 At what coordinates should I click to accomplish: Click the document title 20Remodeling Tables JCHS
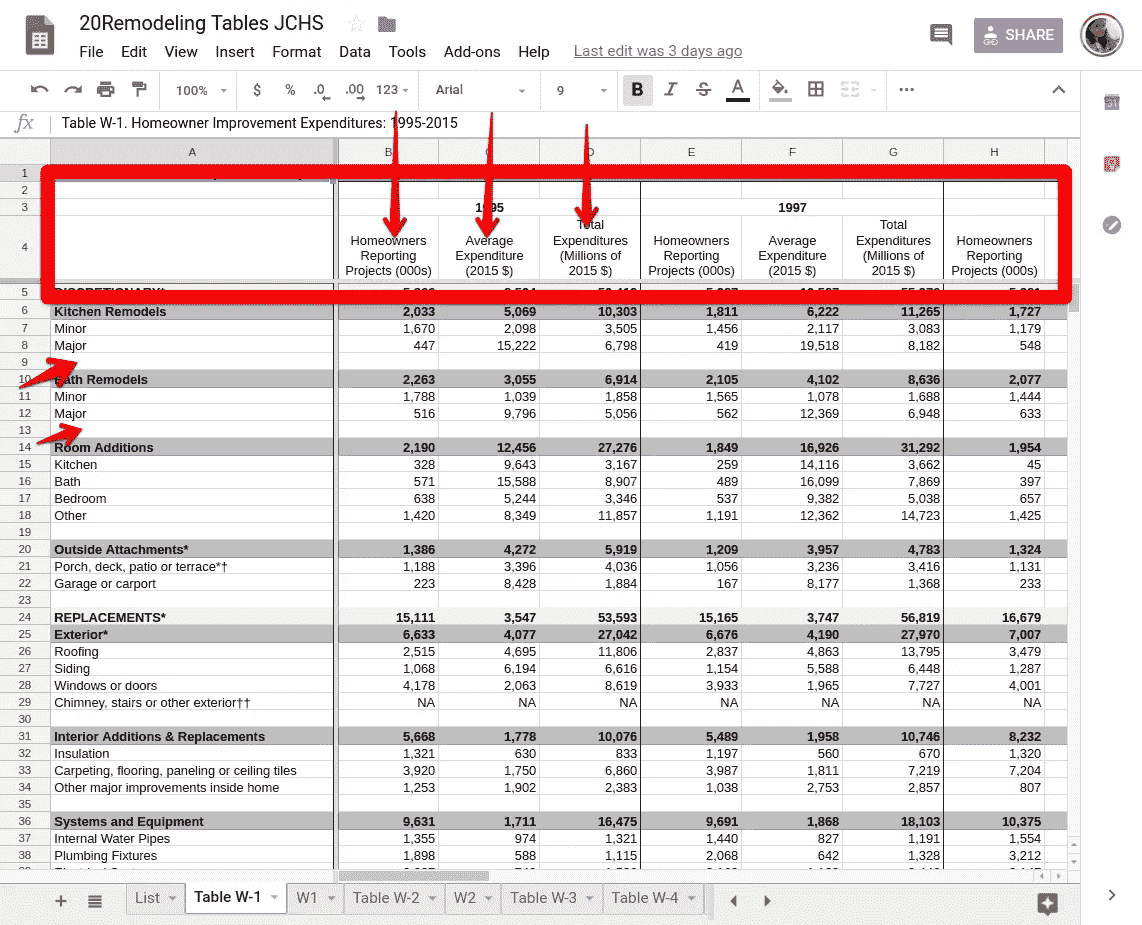point(201,23)
